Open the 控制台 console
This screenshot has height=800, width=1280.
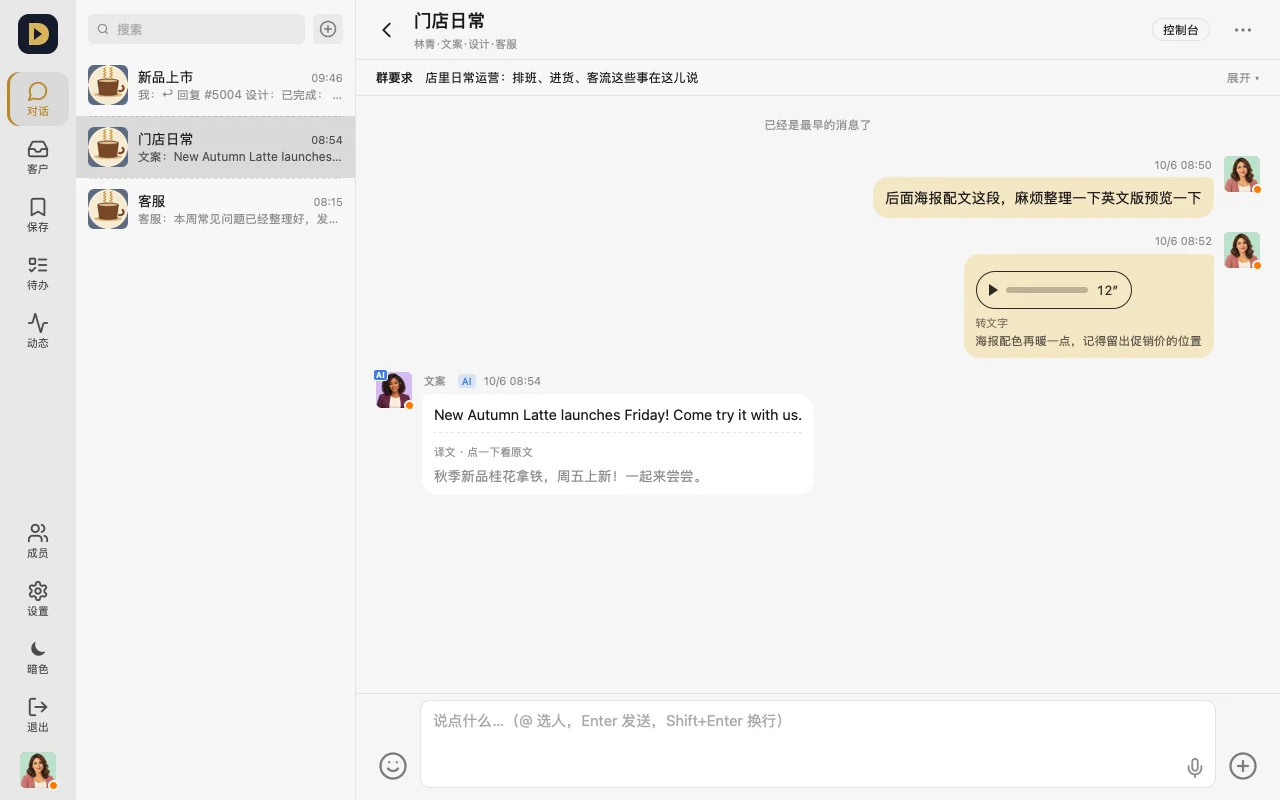point(1181,30)
